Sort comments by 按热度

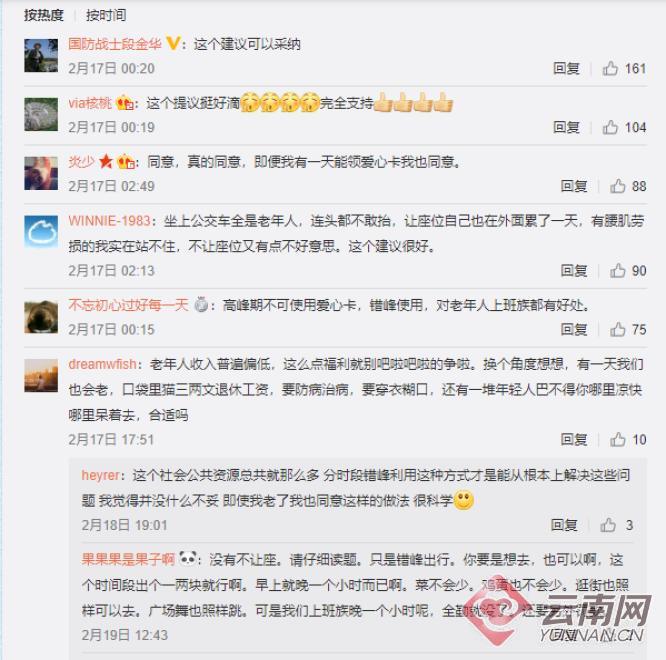(x=43, y=15)
